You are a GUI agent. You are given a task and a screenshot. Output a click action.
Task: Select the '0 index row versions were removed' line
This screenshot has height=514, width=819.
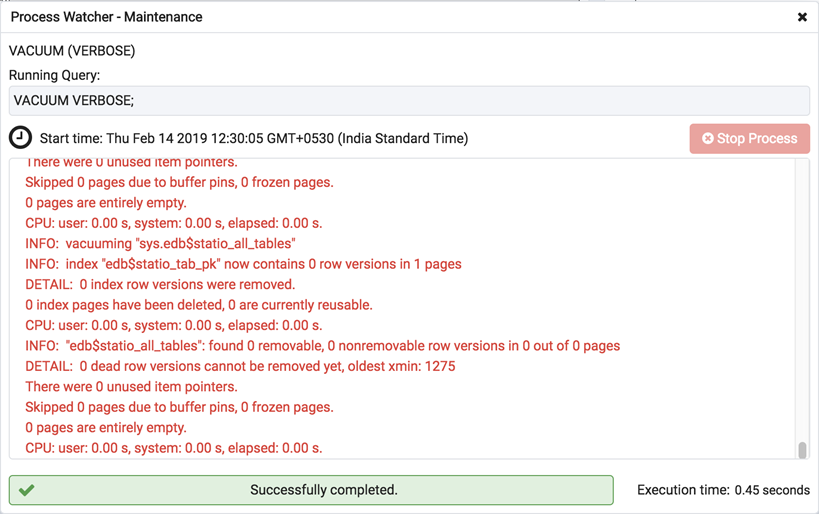tap(160, 285)
